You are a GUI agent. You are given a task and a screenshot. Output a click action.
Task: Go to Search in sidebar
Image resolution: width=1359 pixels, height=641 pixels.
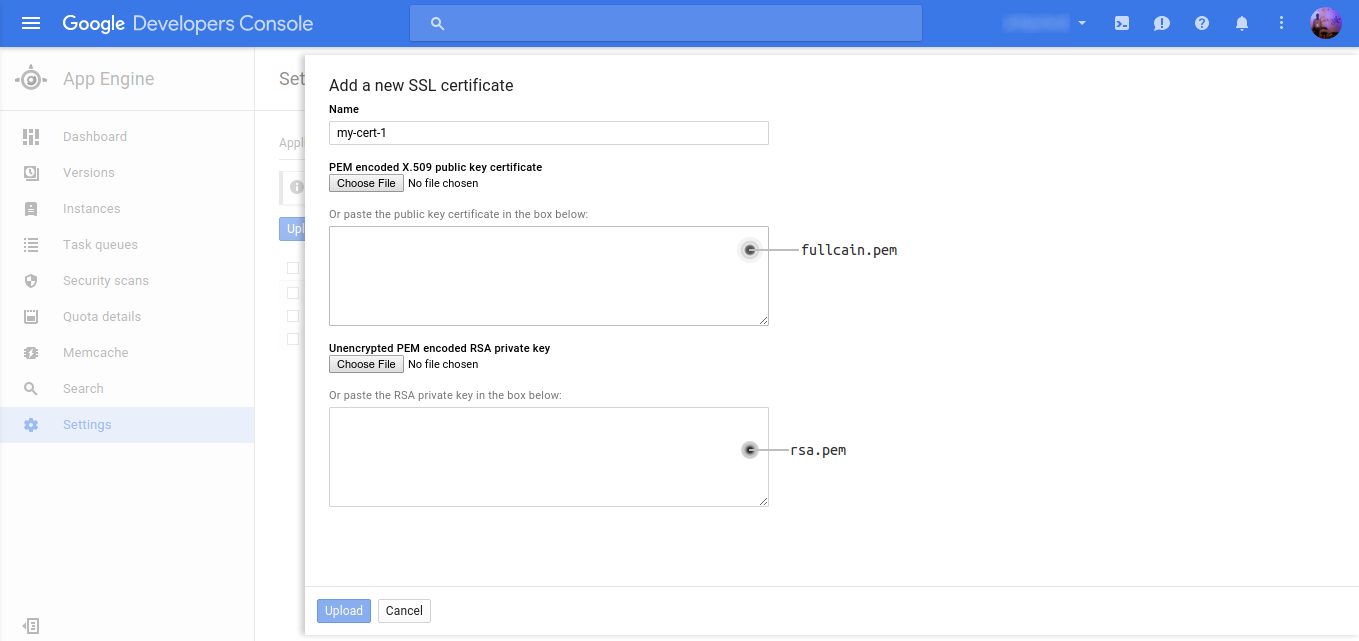127,389
